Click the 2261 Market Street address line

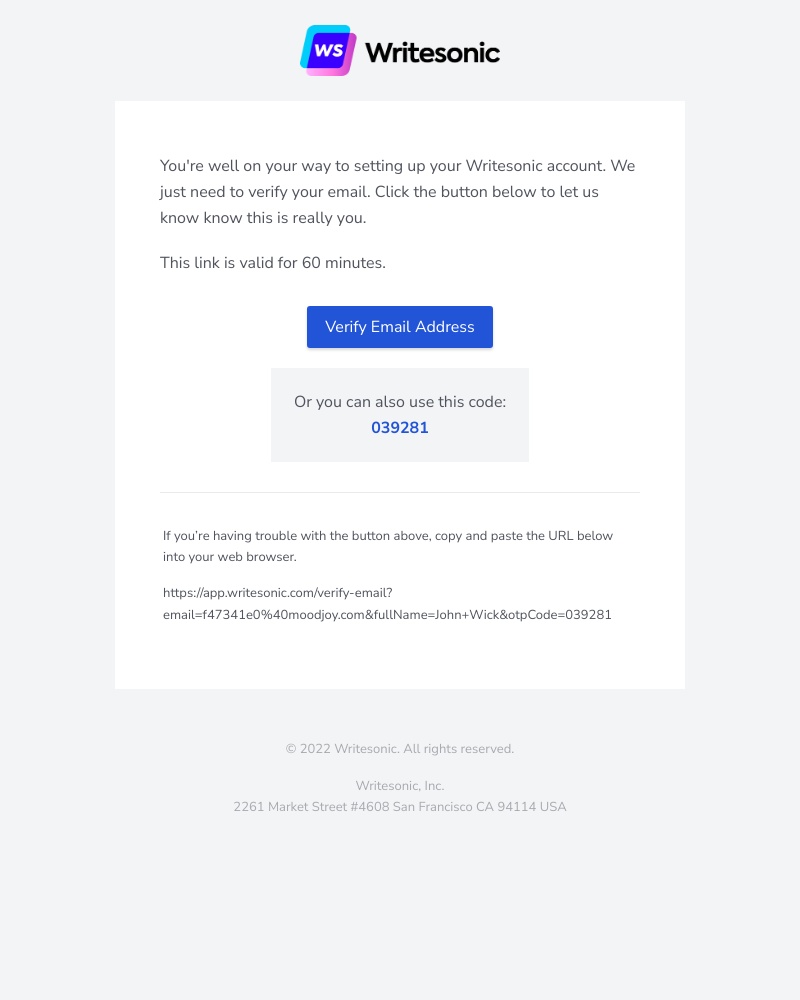coord(399,806)
